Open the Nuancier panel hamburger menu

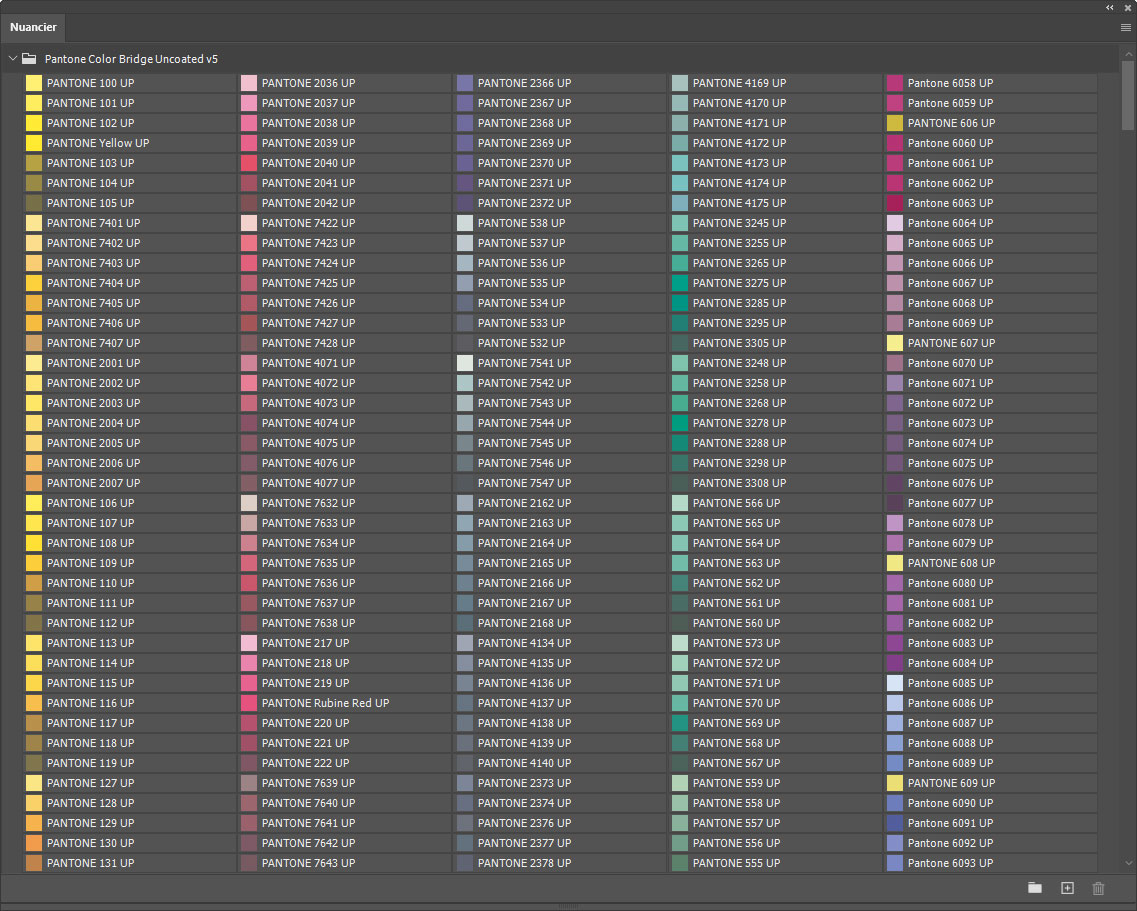(1125, 28)
